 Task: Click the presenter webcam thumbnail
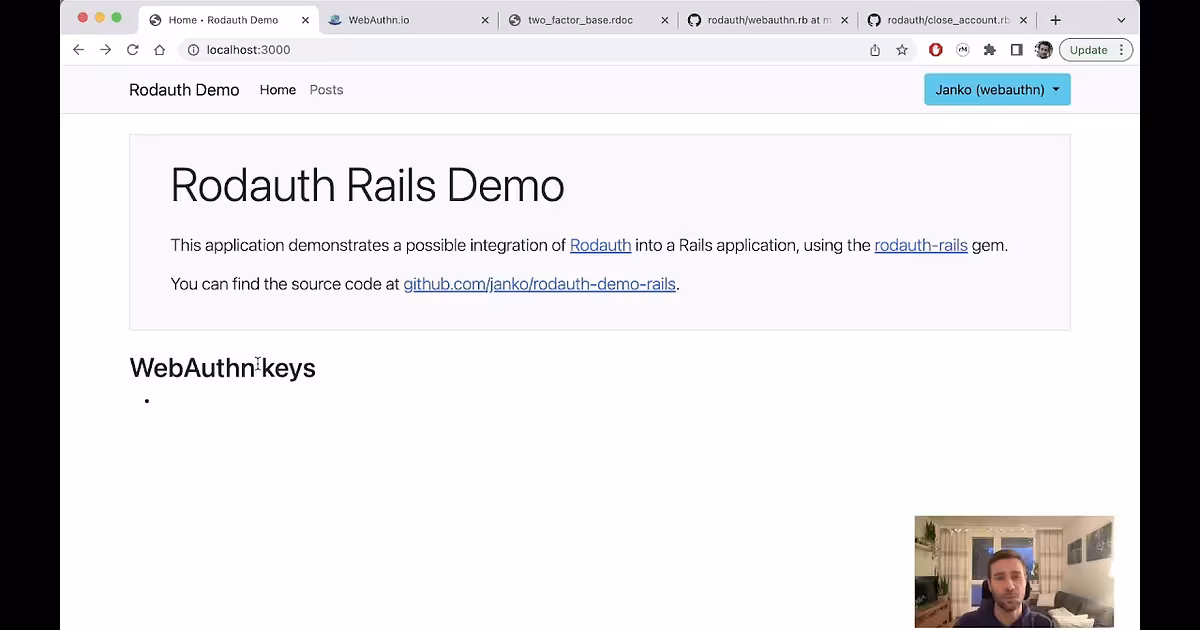pos(1014,572)
